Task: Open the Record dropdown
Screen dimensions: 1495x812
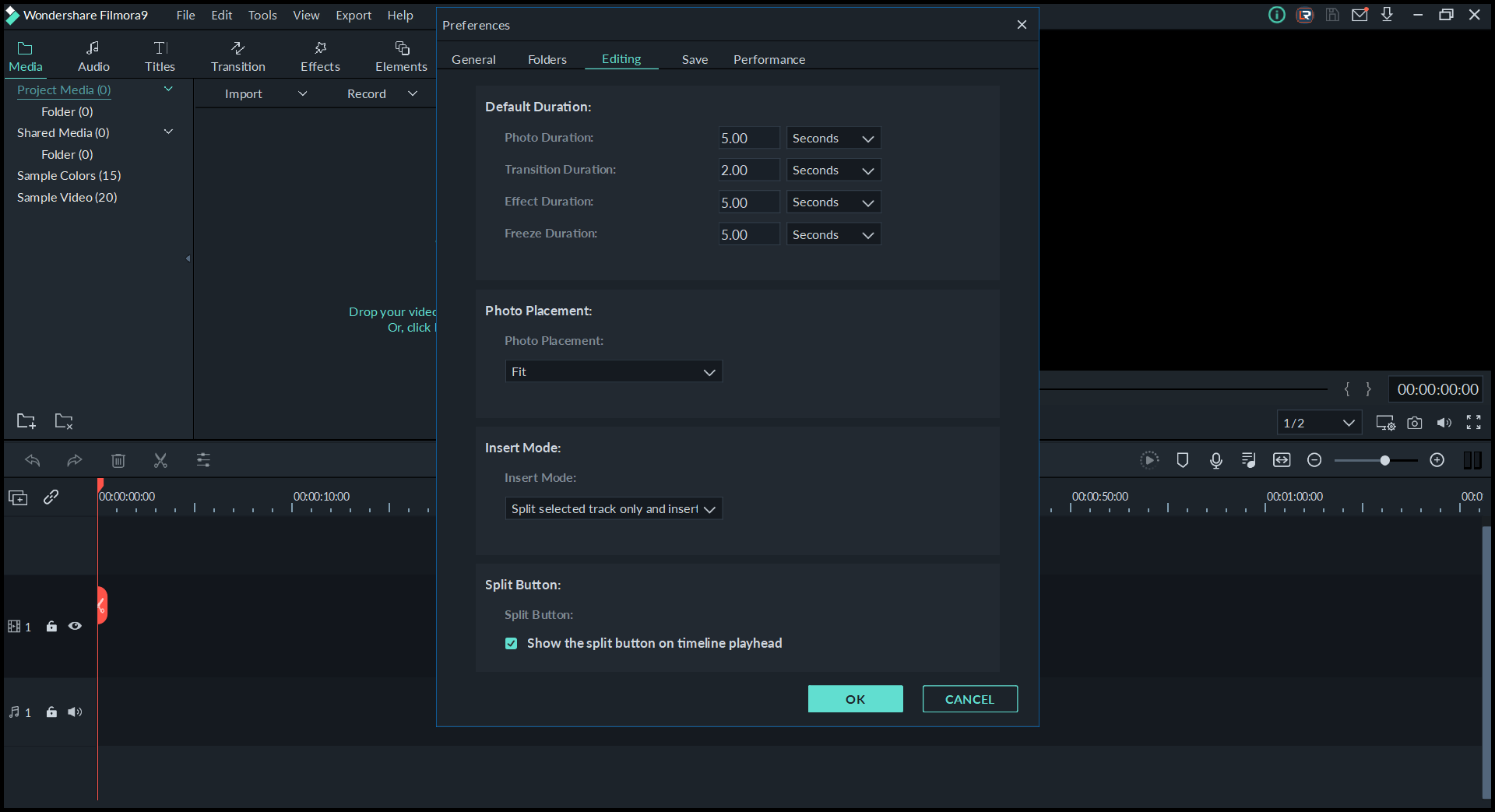Action: [x=413, y=93]
